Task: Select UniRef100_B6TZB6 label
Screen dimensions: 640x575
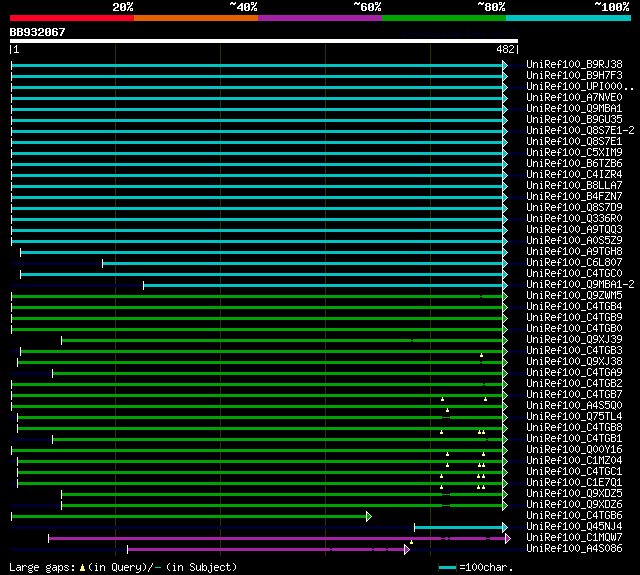Action: (574, 164)
